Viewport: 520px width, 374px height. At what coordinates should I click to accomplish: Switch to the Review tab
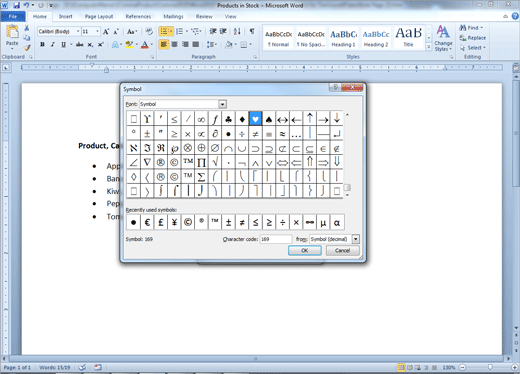(204, 16)
